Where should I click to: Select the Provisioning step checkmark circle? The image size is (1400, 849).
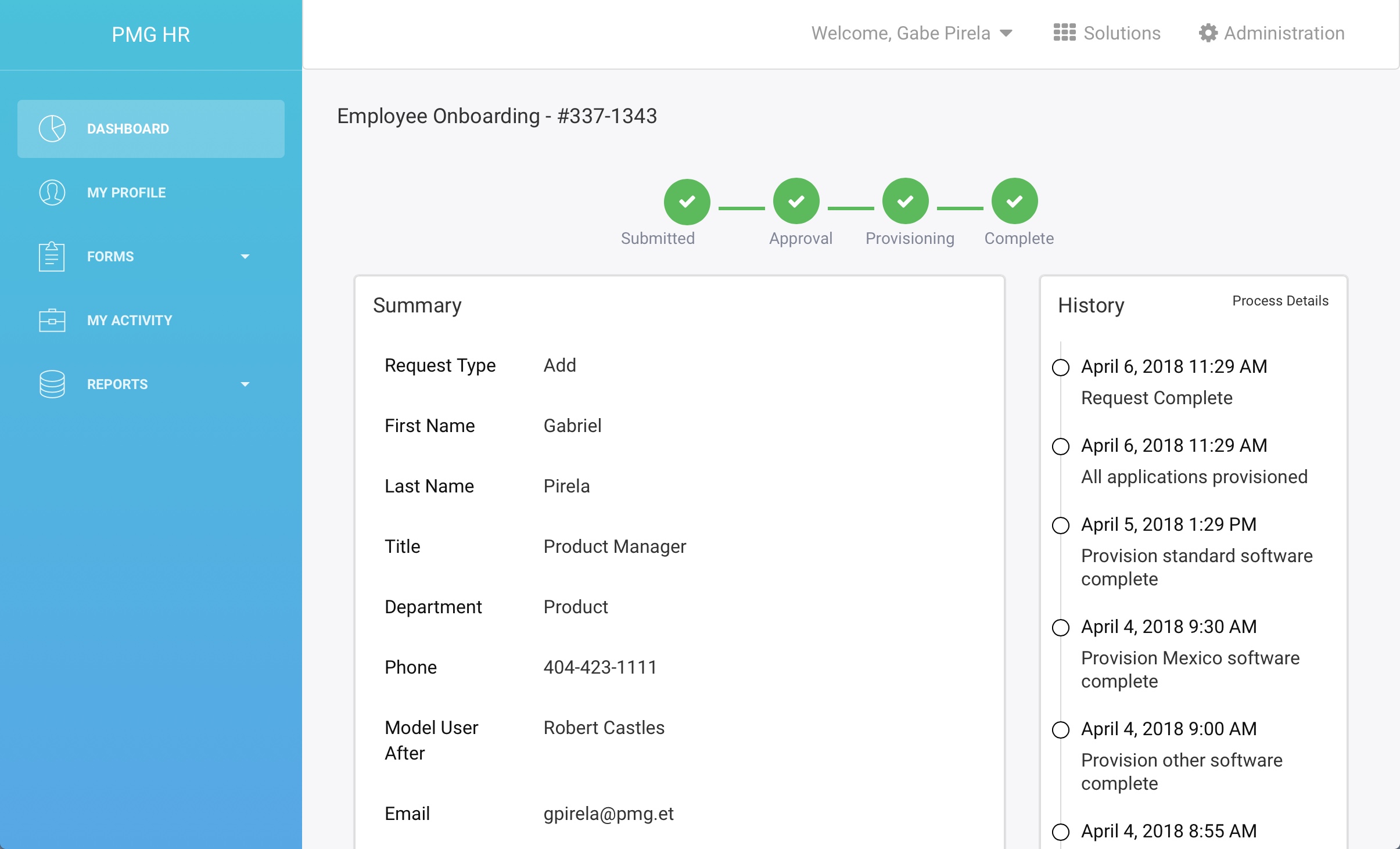click(x=905, y=201)
